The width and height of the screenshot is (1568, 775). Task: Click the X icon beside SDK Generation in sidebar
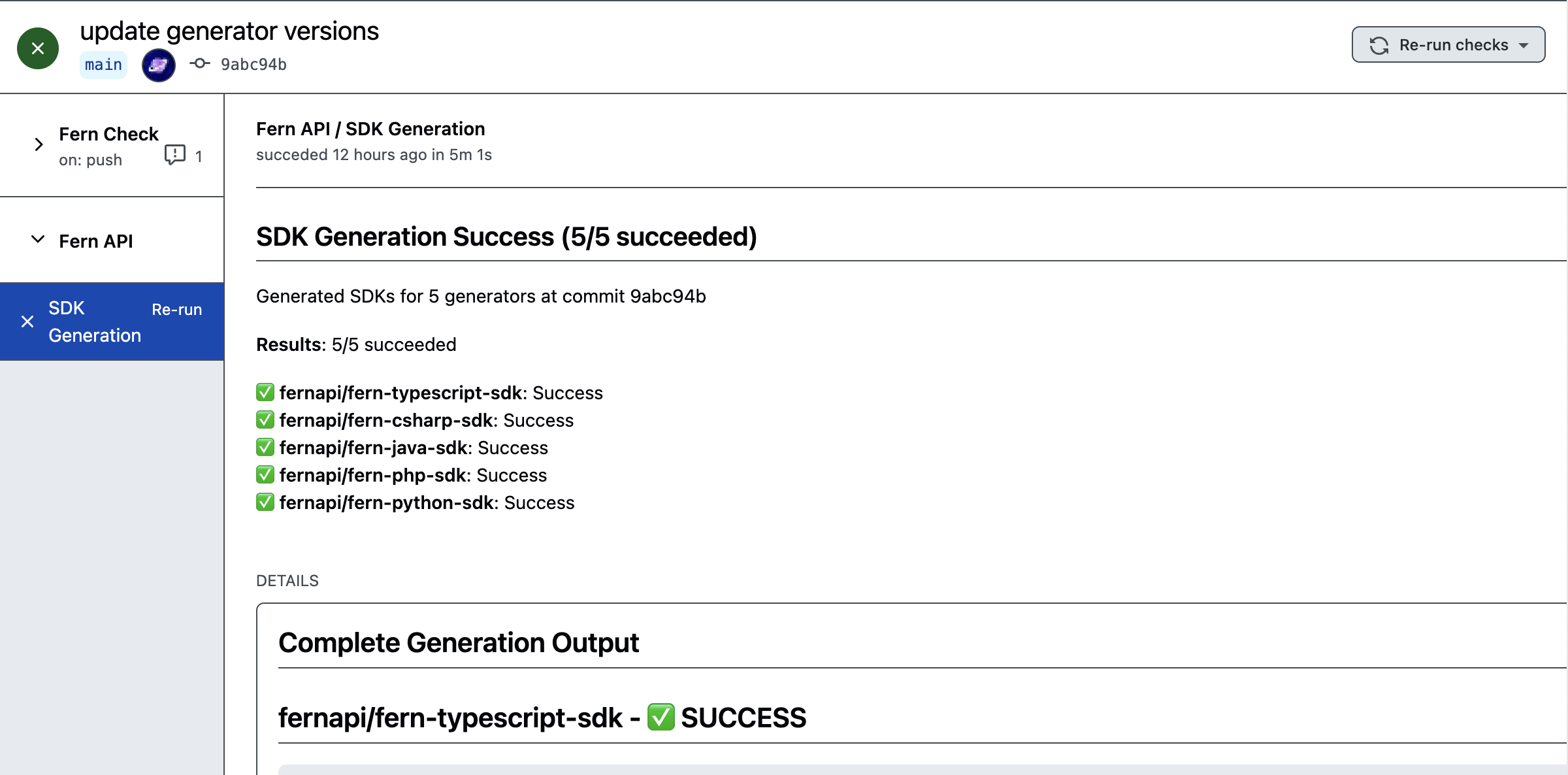27,322
